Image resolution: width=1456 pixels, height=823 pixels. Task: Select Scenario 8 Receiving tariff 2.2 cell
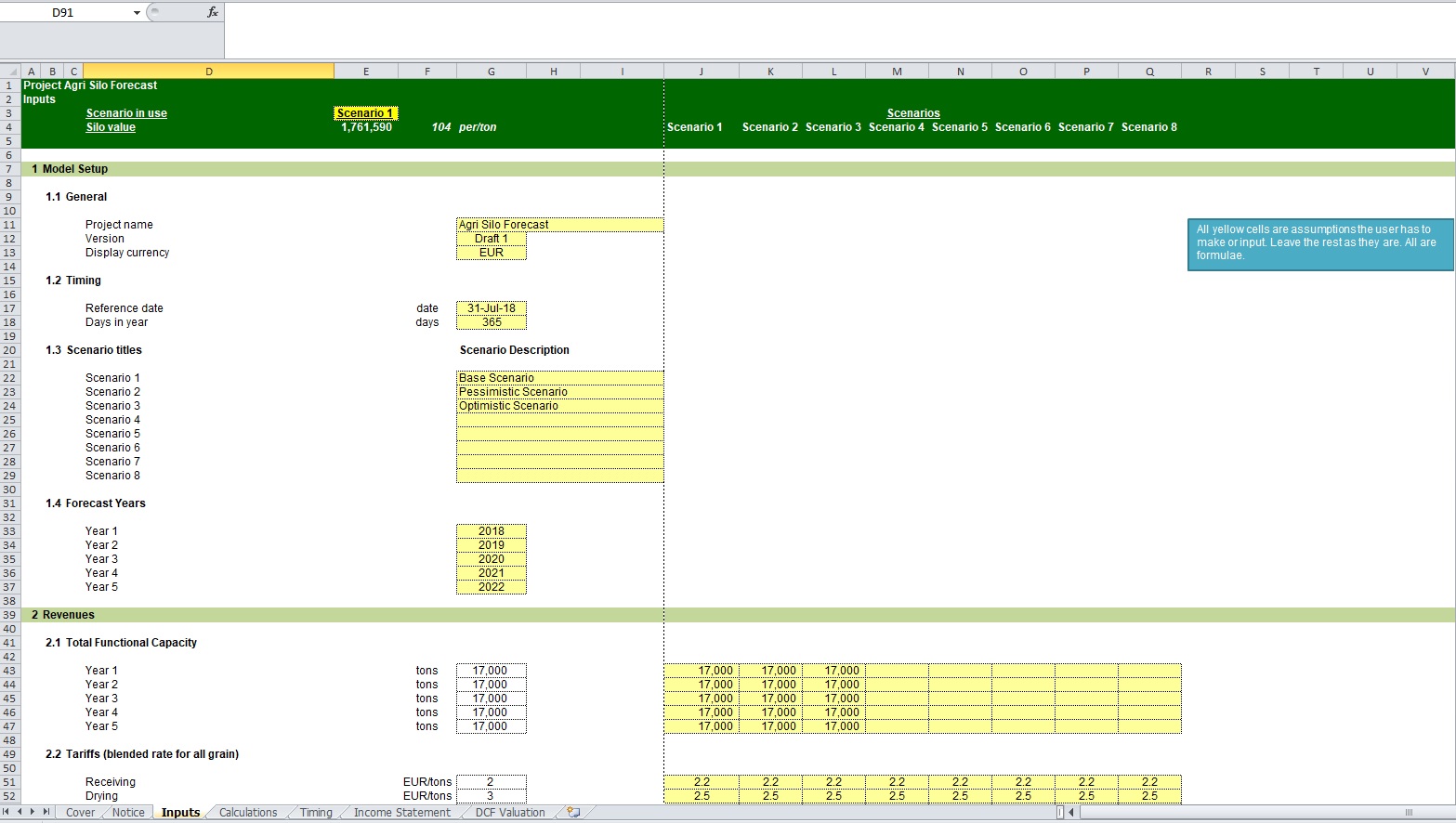tap(1150, 782)
